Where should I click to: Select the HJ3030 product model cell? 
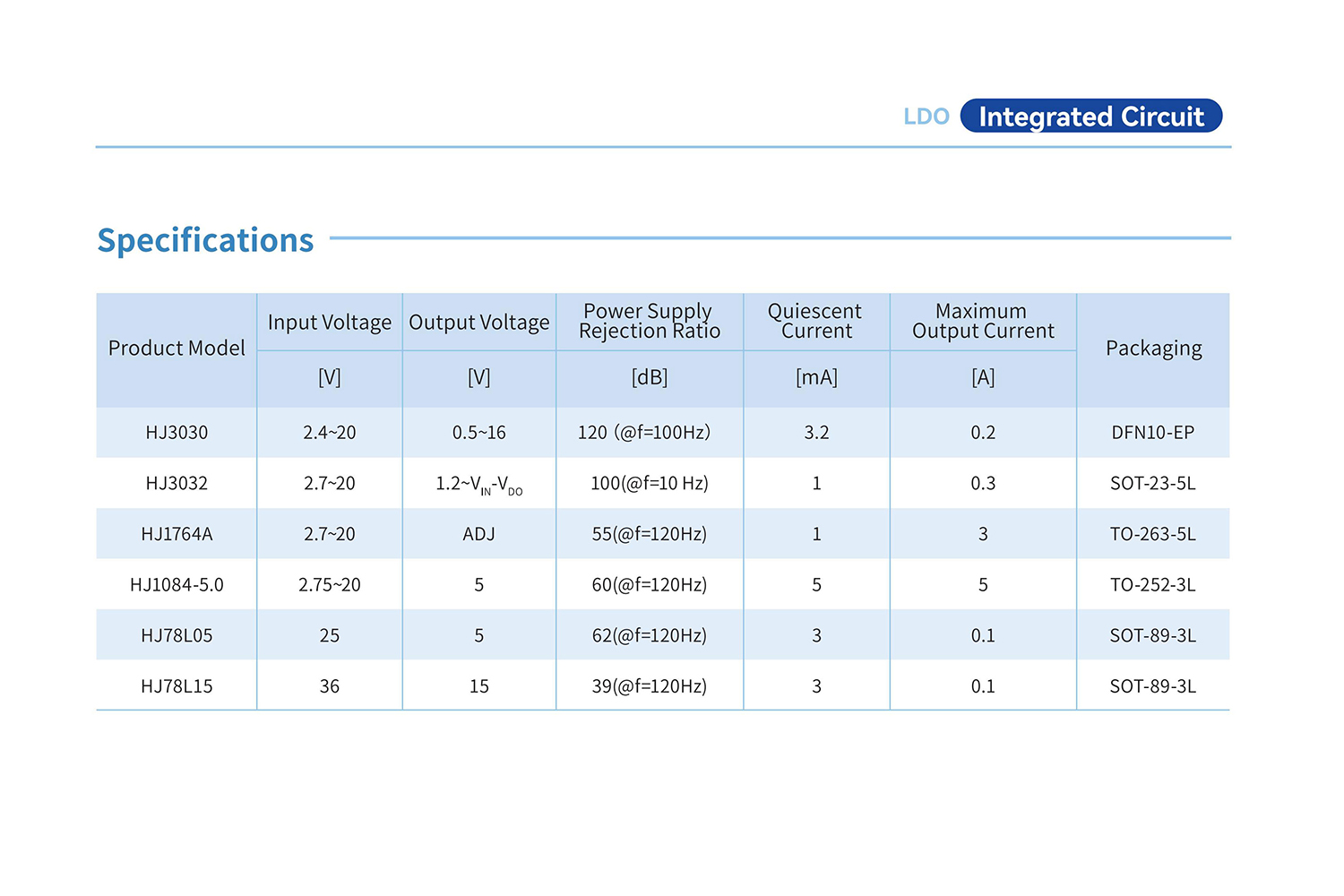[177, 433]
